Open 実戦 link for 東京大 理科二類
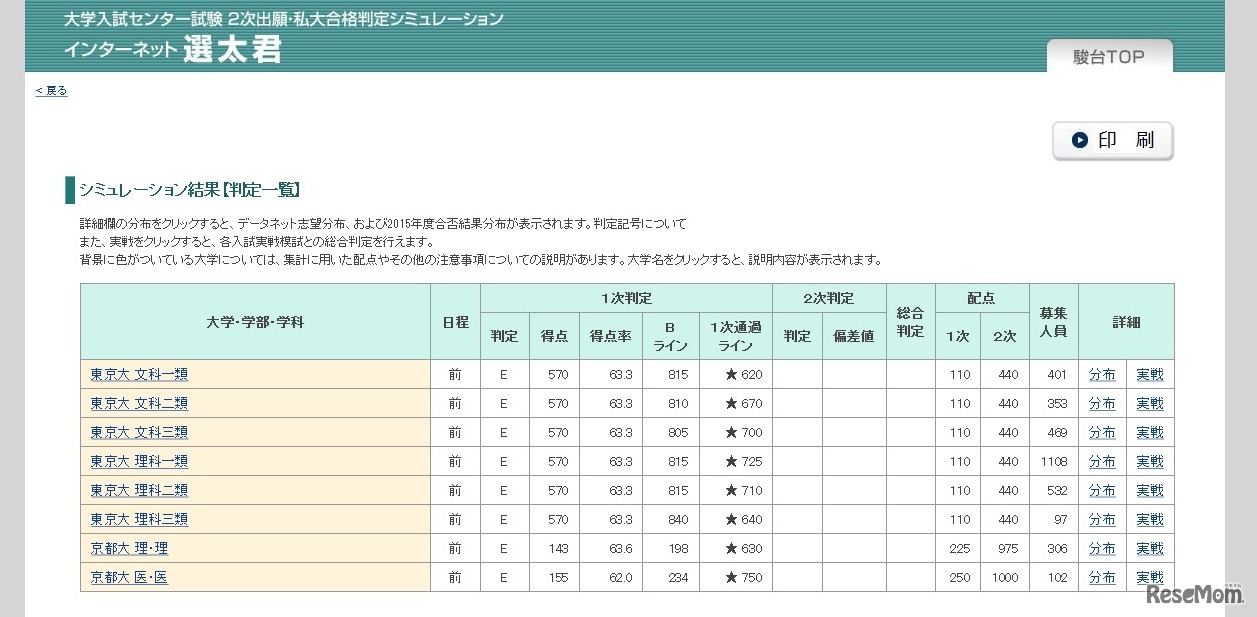 coord(1150,491)
